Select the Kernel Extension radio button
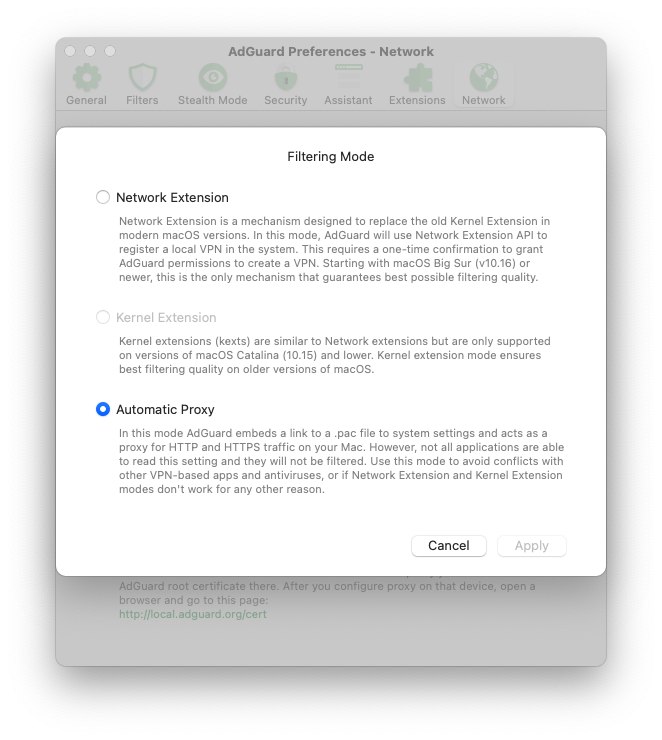 [103, 317]
